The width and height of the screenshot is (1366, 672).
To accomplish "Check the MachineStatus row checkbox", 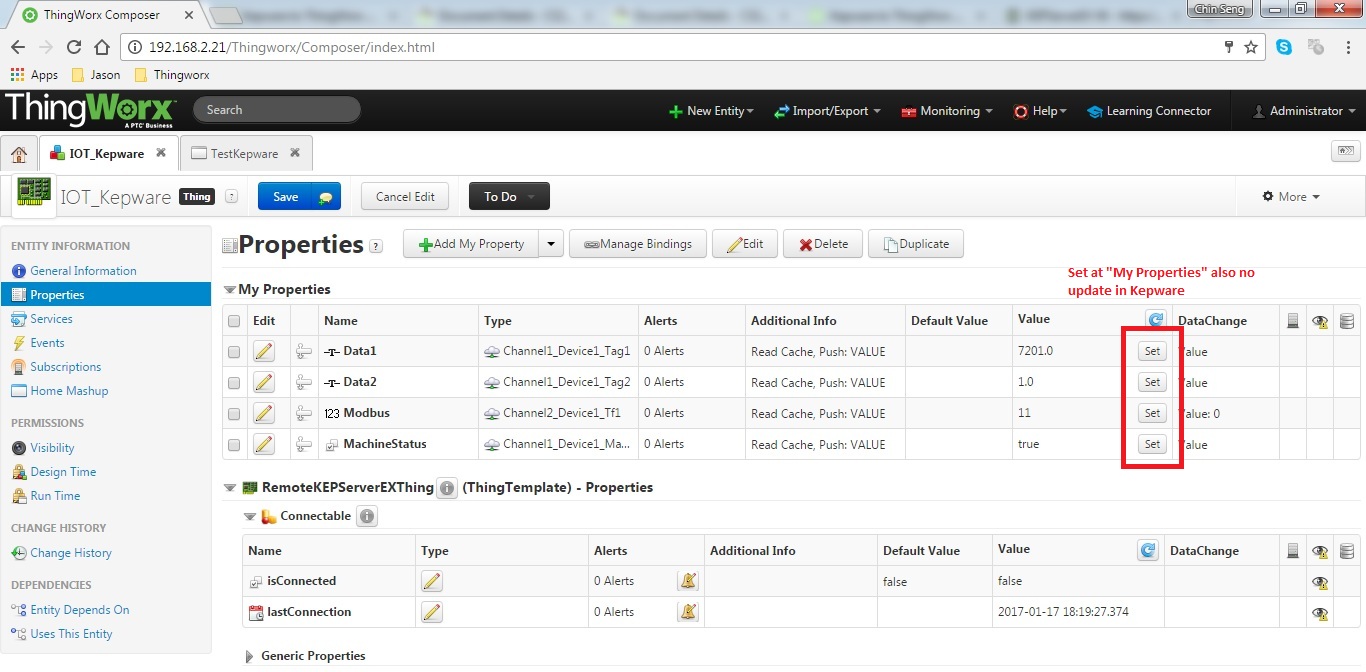I will click(234, 445).
